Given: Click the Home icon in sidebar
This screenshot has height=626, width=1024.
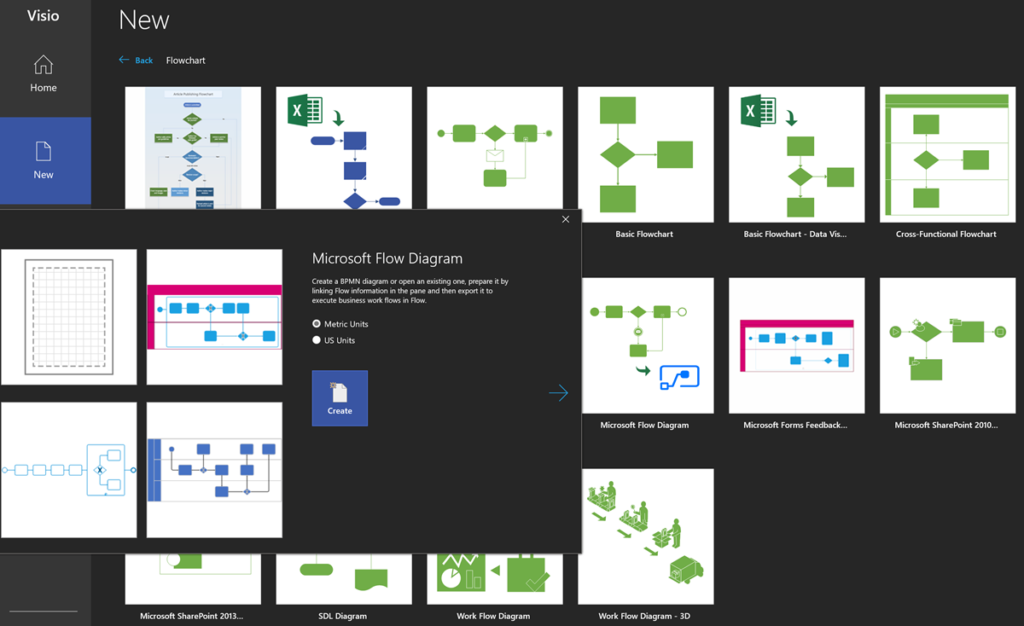Looking at the screenshot, I should 43,66.
